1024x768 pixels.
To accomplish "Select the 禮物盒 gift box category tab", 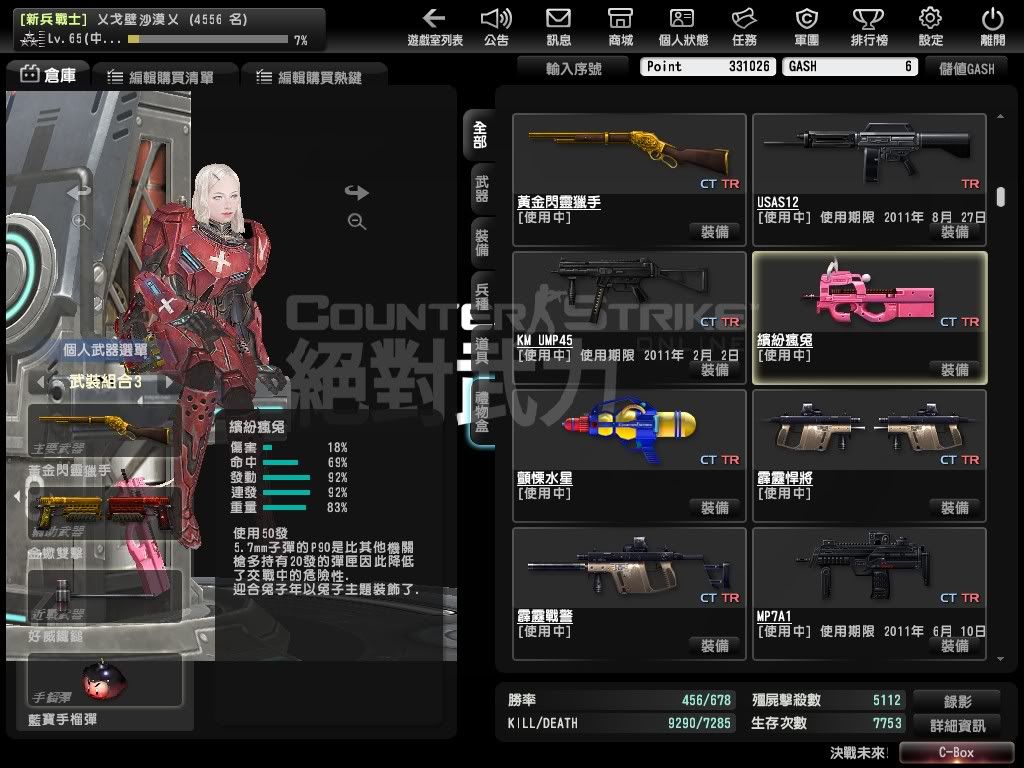I will [481, 410].
